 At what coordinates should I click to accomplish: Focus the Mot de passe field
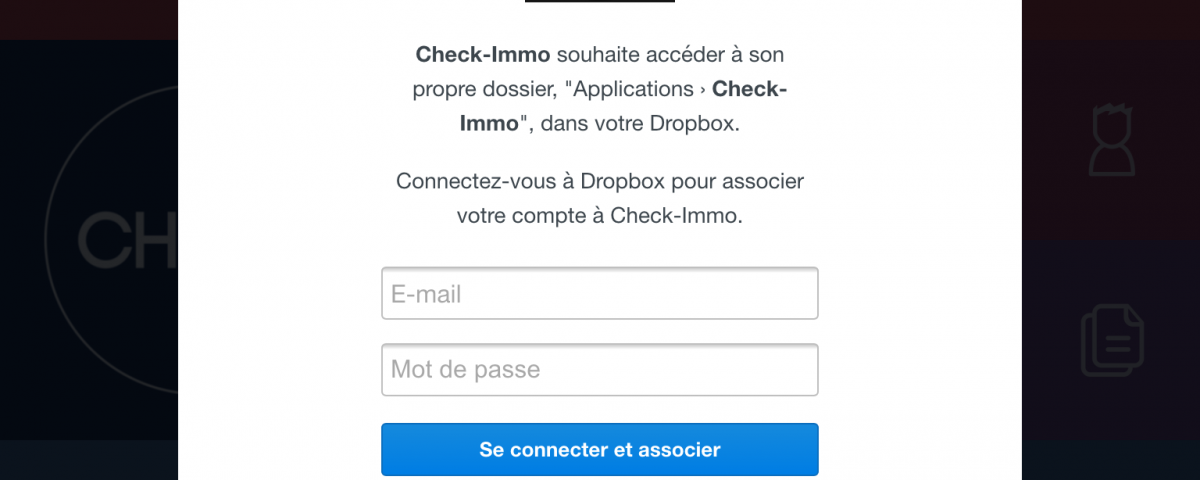pyautogui.click(x=600, y=369)
